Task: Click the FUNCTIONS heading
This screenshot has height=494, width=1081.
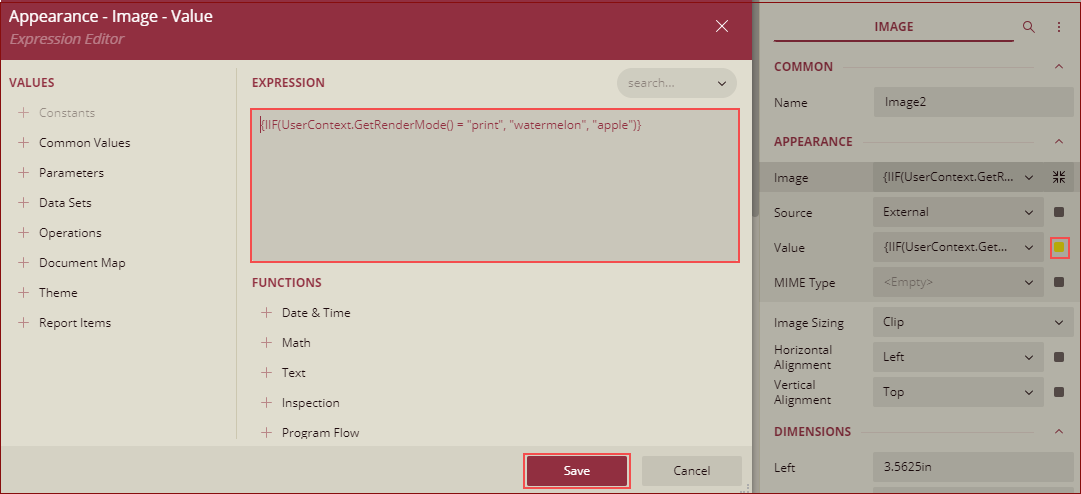Action: pos(287,282)
